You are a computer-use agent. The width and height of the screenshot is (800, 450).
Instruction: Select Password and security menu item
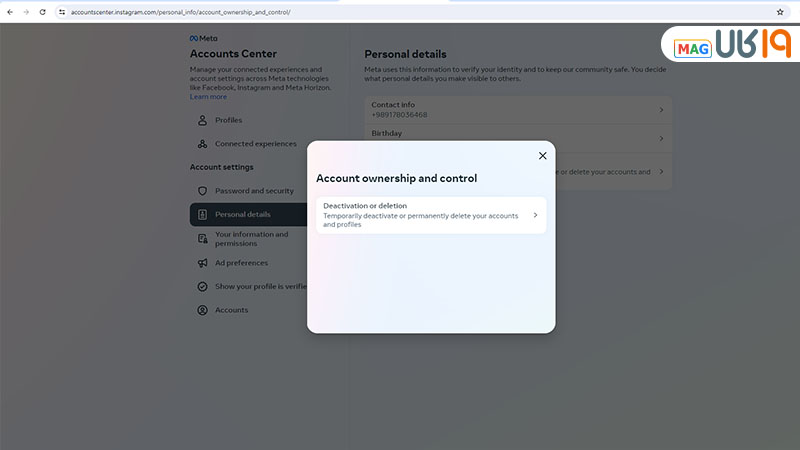coord(254,191)
